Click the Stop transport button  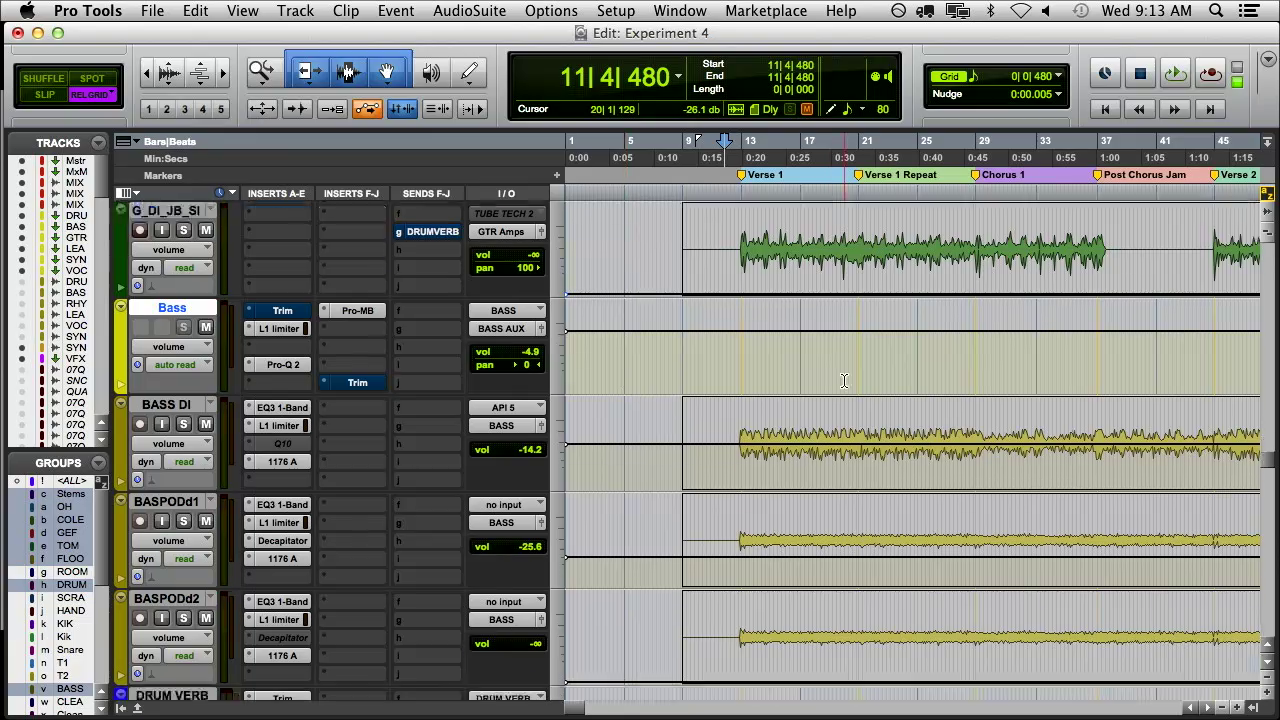[x=1140, y=73]
